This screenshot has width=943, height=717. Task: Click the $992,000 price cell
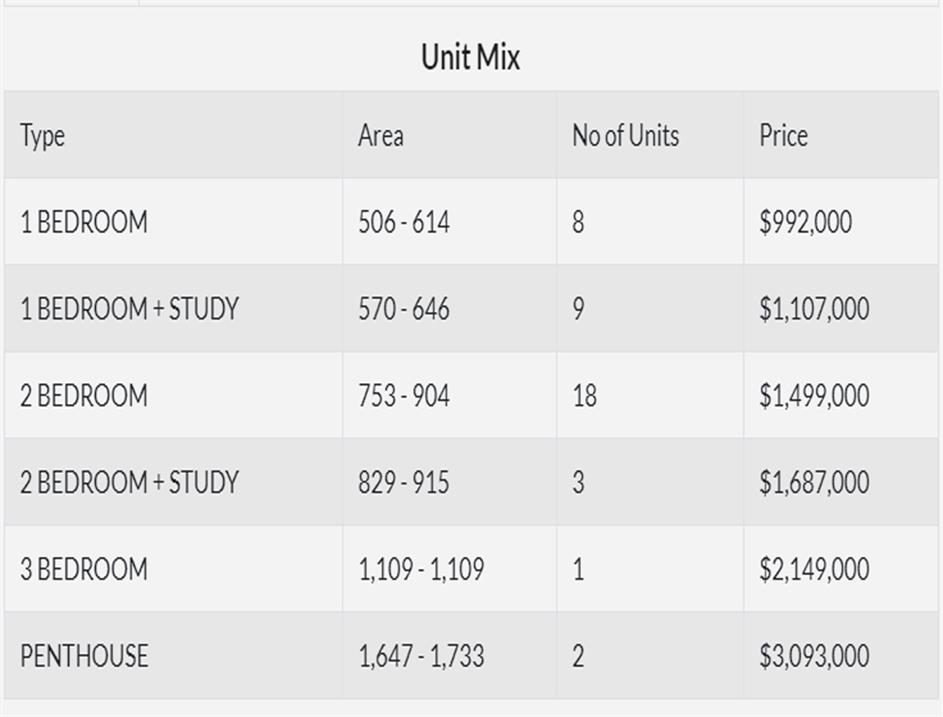point(805,222)
